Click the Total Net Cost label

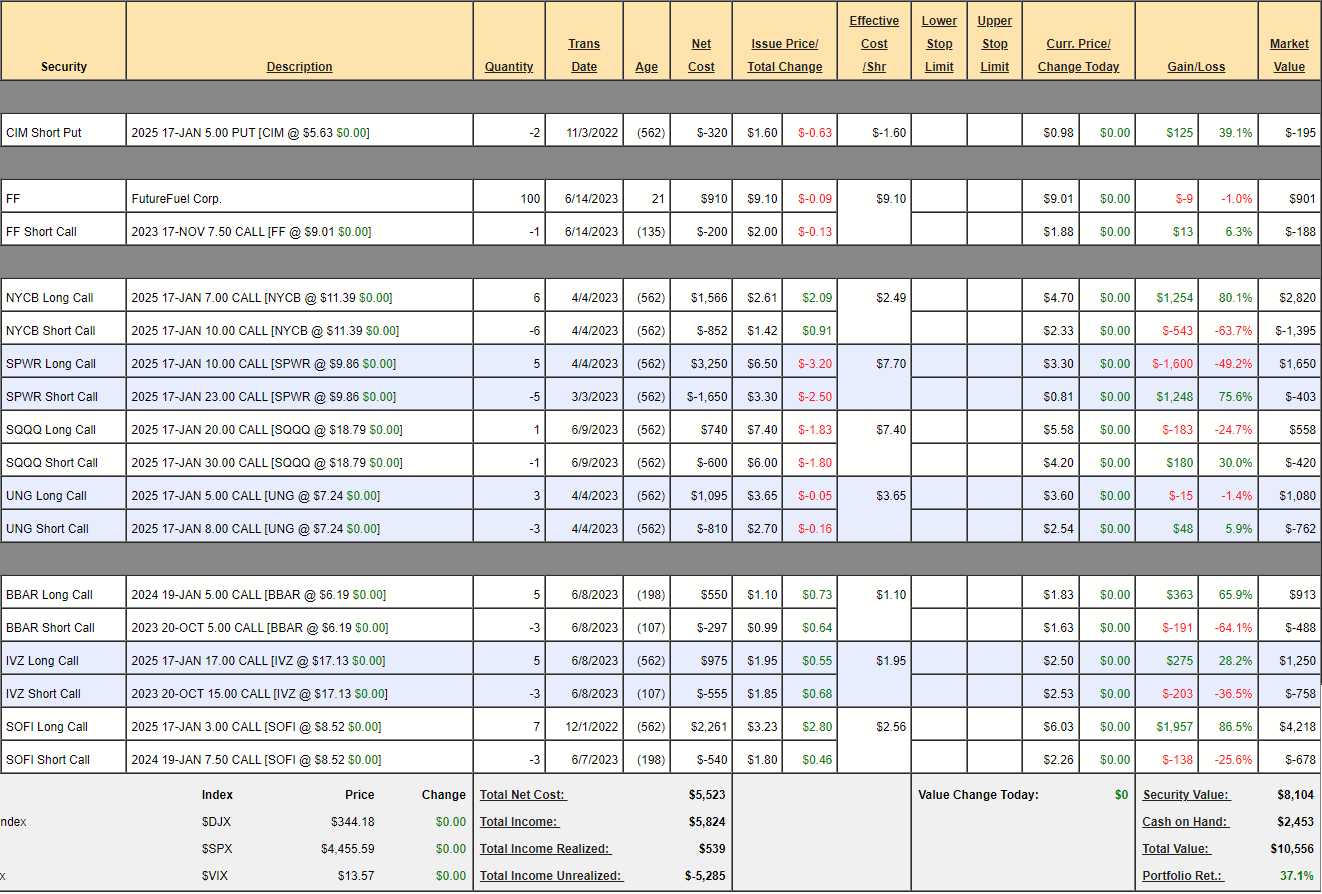[x=523, y=795]
